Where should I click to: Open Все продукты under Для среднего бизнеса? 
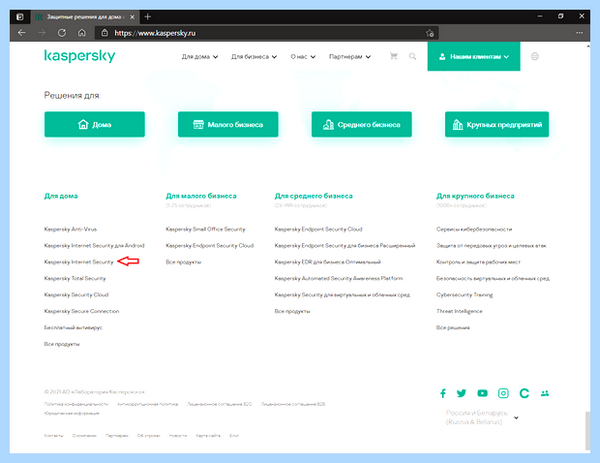(292, 311)
